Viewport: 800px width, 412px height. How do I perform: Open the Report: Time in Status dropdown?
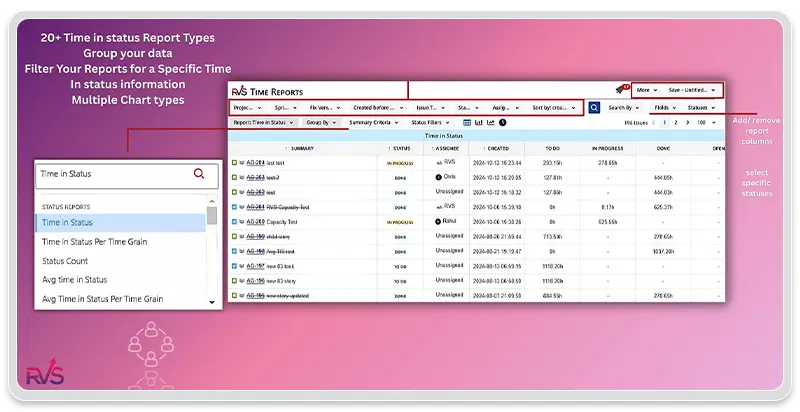coord(264,122)
